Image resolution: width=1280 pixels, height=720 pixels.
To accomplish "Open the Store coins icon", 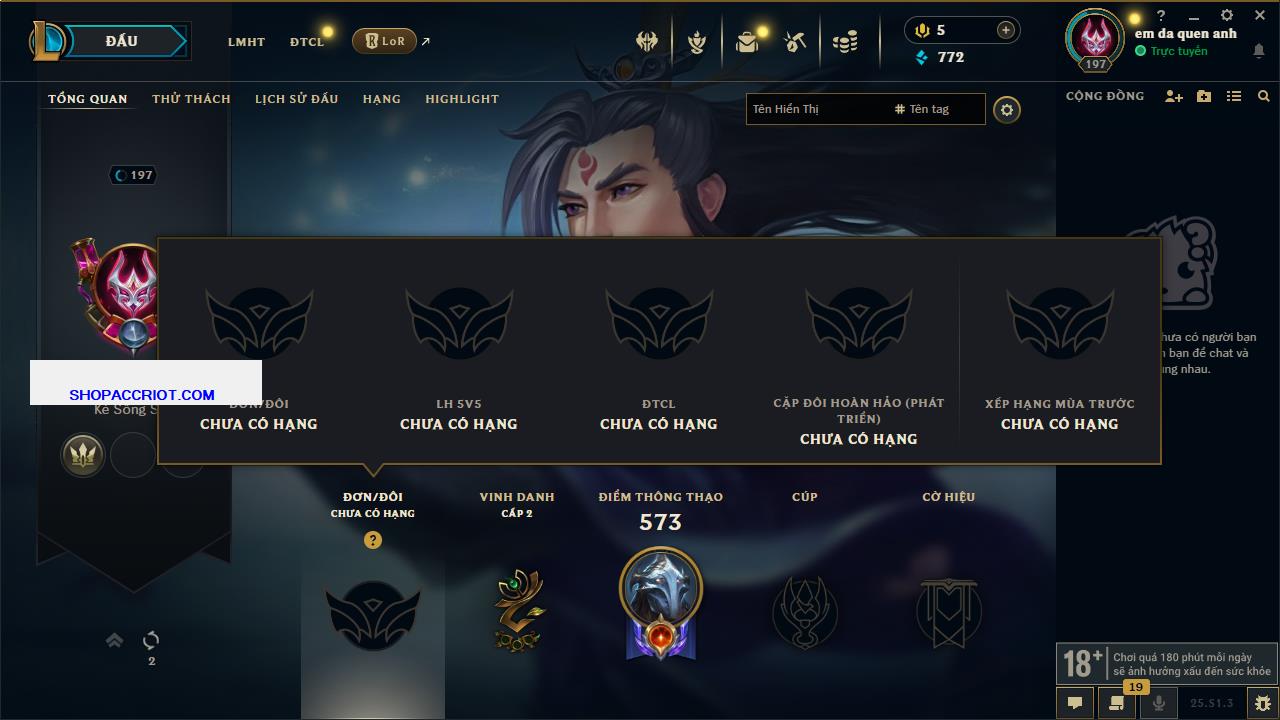I will (845, 41).
